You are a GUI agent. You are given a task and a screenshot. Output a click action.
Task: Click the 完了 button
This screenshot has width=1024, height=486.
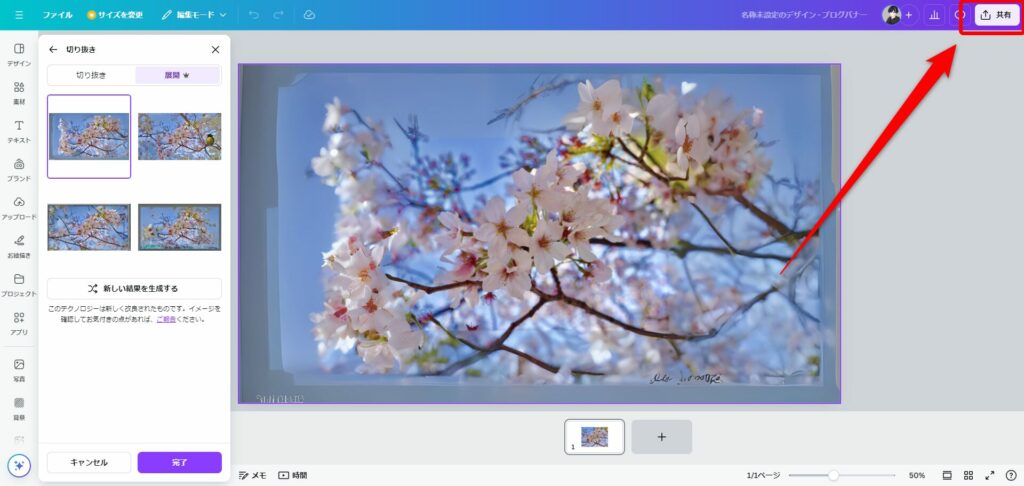179,462
